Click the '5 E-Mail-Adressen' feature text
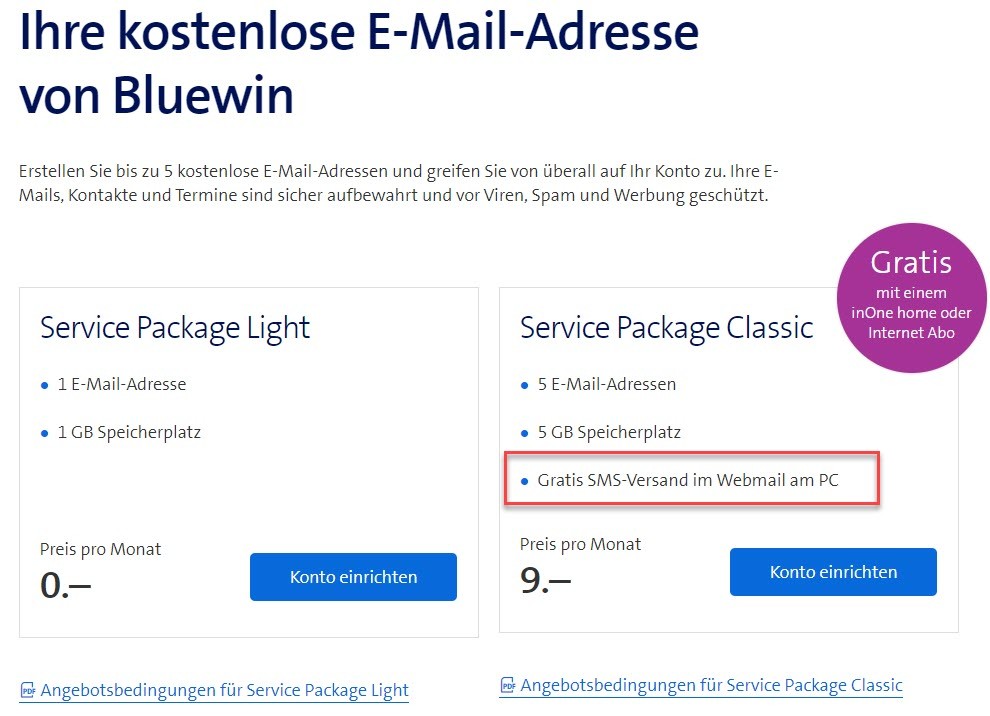 pyautogui.click(x=607, y=384)
